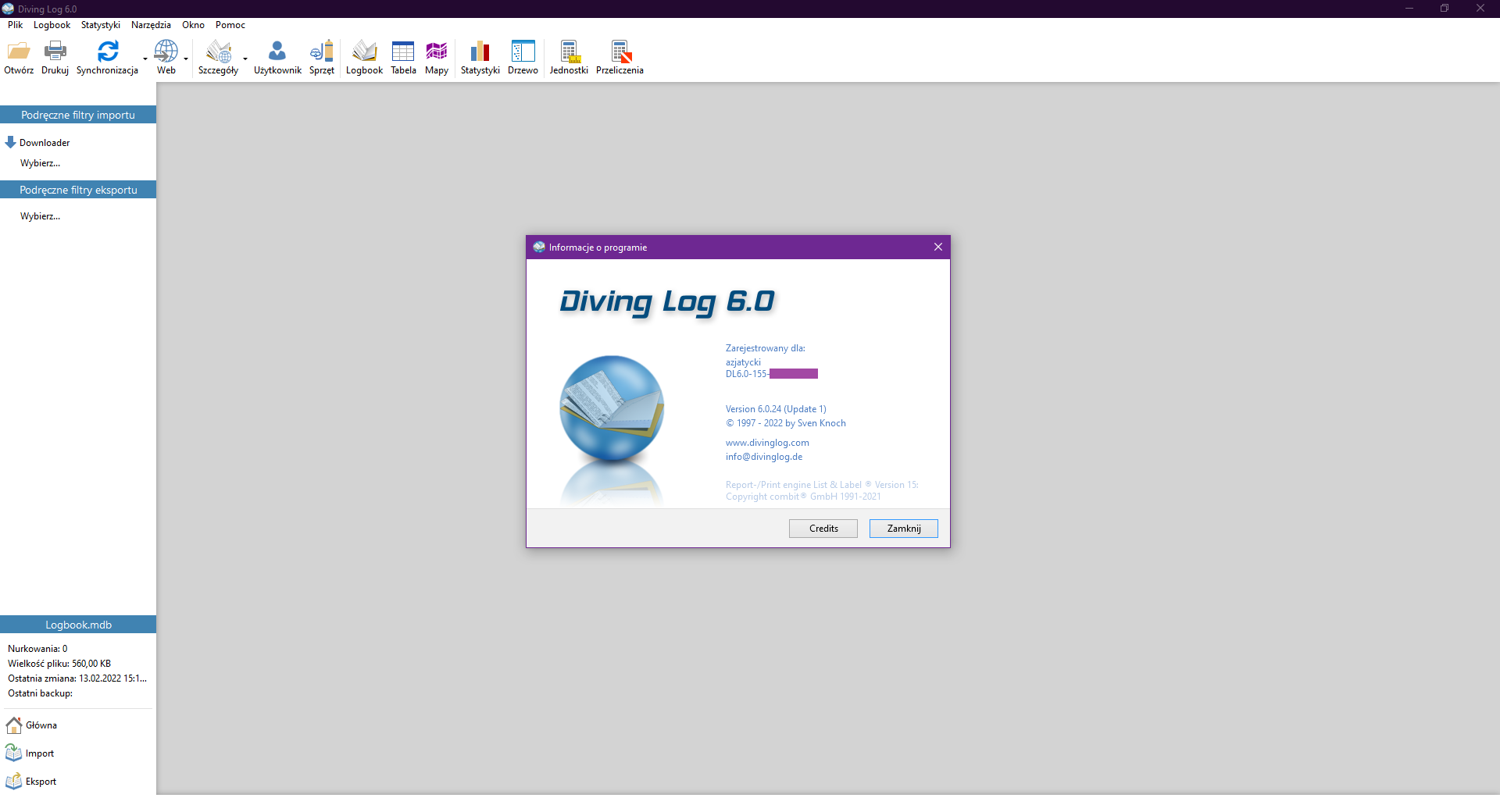Click the Credits button
This screenshot has width=1500, height=812.
(x=823, y=529)
